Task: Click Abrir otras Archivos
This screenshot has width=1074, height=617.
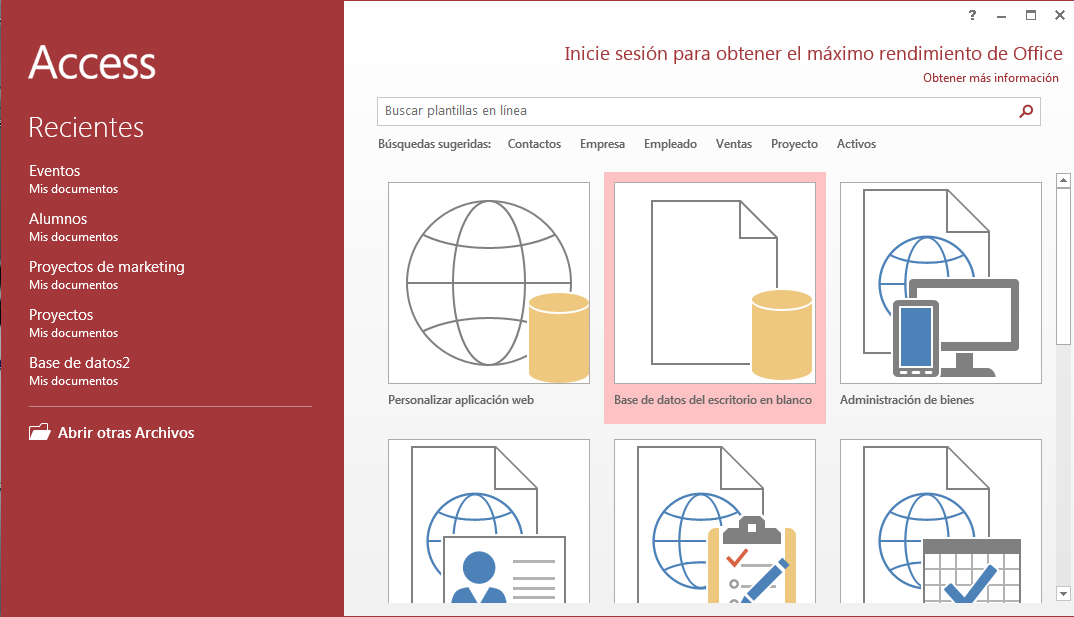Action: click(126, 433)
